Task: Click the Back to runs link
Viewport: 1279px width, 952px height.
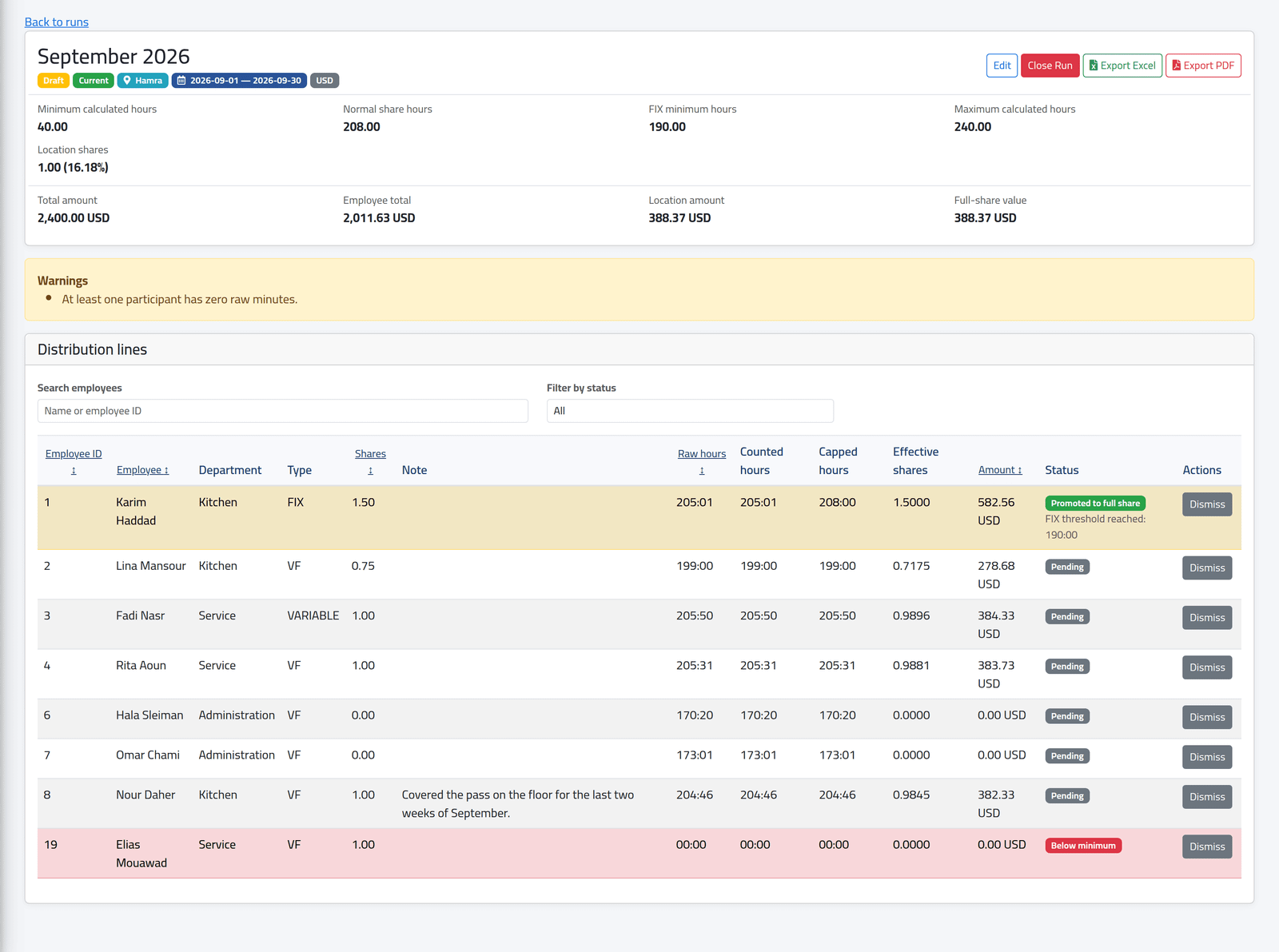Action: pos(57,22)
